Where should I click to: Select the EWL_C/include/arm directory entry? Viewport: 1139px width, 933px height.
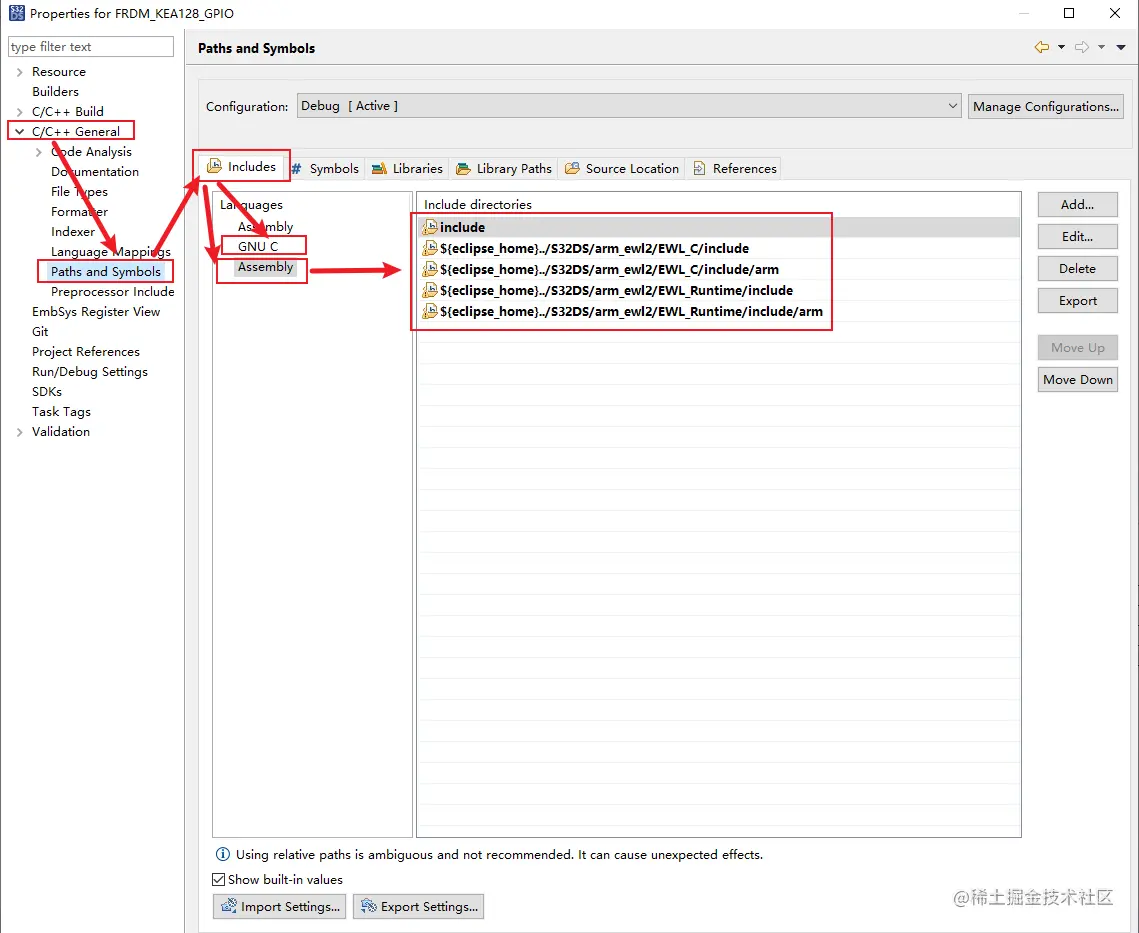click(719, 270)
